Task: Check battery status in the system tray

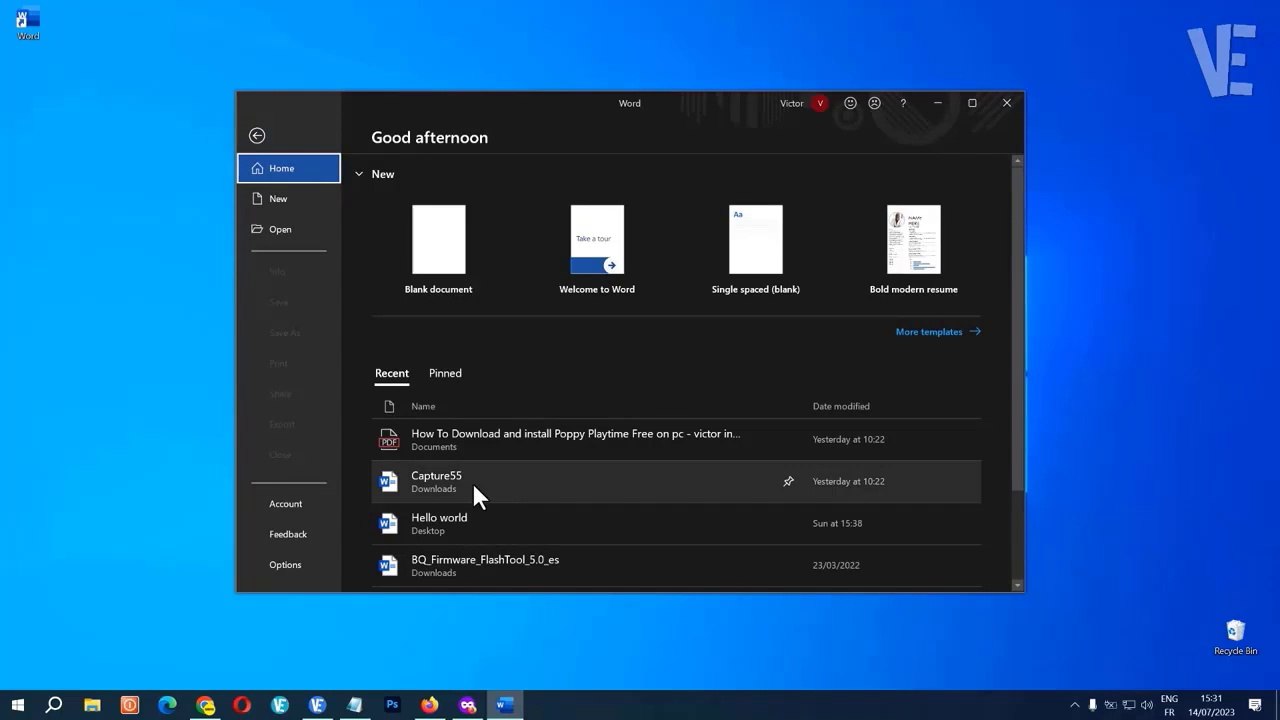Action: click(1111, 705)
